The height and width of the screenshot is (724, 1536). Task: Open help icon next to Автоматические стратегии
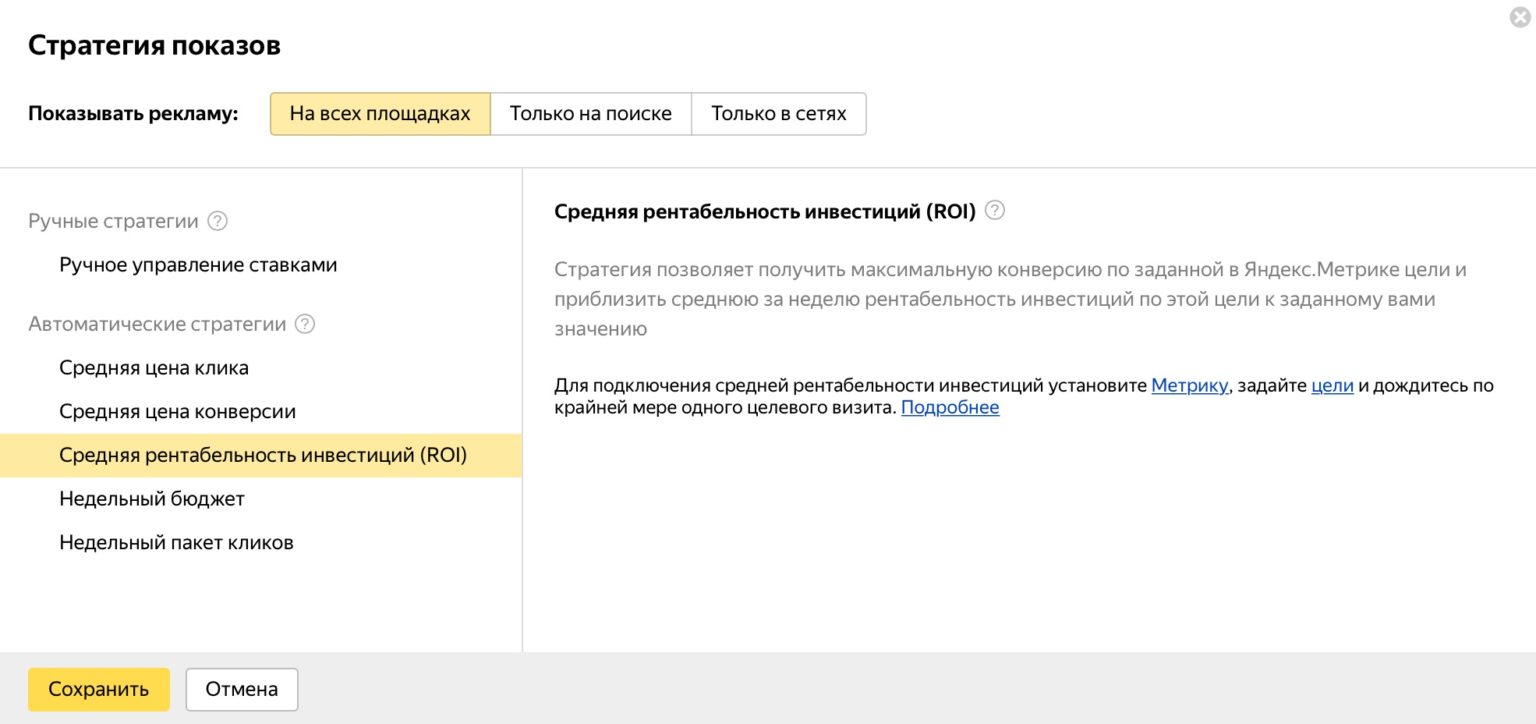305,324
